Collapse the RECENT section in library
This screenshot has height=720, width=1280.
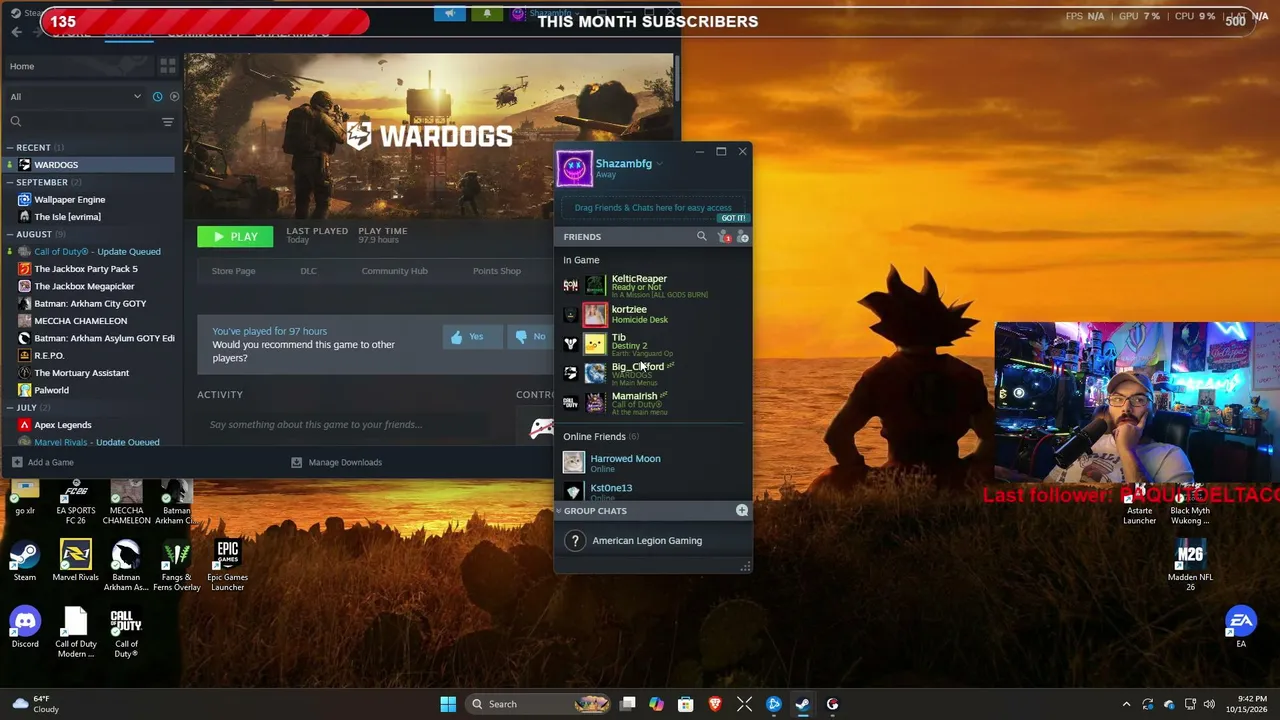pyautogui.click(x=10, y=148)
